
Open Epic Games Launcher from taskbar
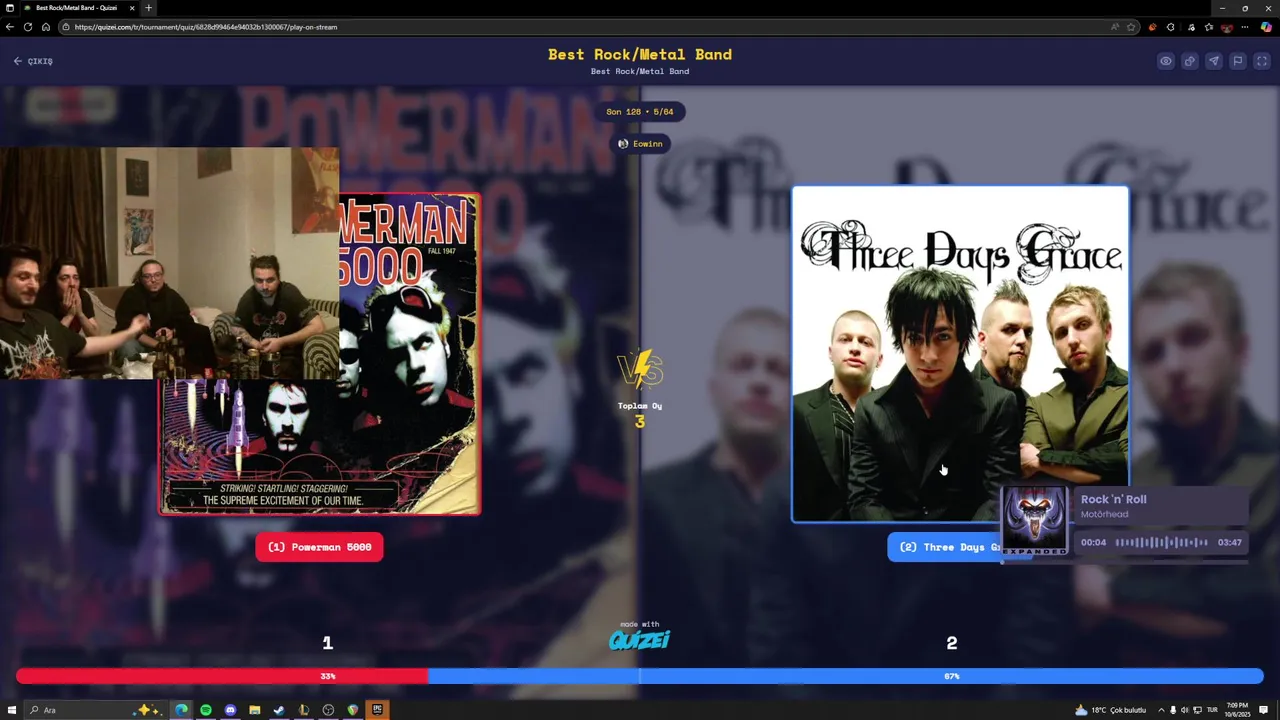coord(377,710)
